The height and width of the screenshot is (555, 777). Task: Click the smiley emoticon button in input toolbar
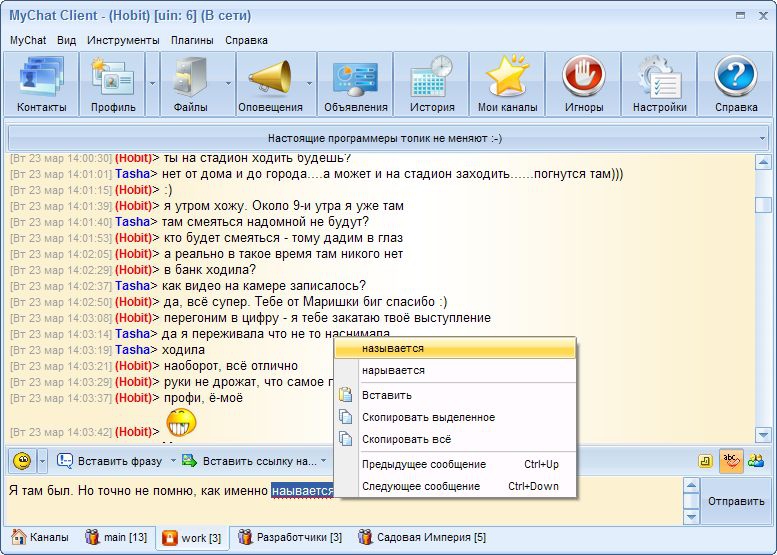coord(22,461)
